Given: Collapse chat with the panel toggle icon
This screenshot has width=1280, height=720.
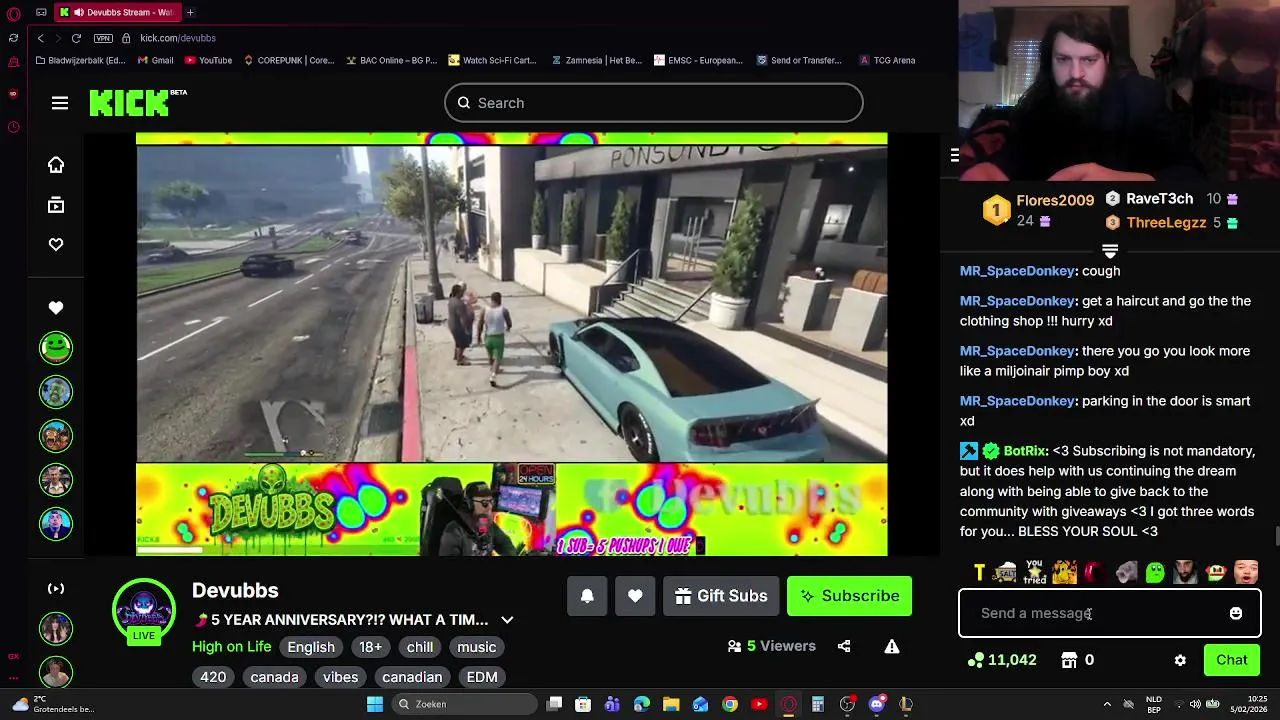Looking at the screenshot, I should tap(955, 155).
